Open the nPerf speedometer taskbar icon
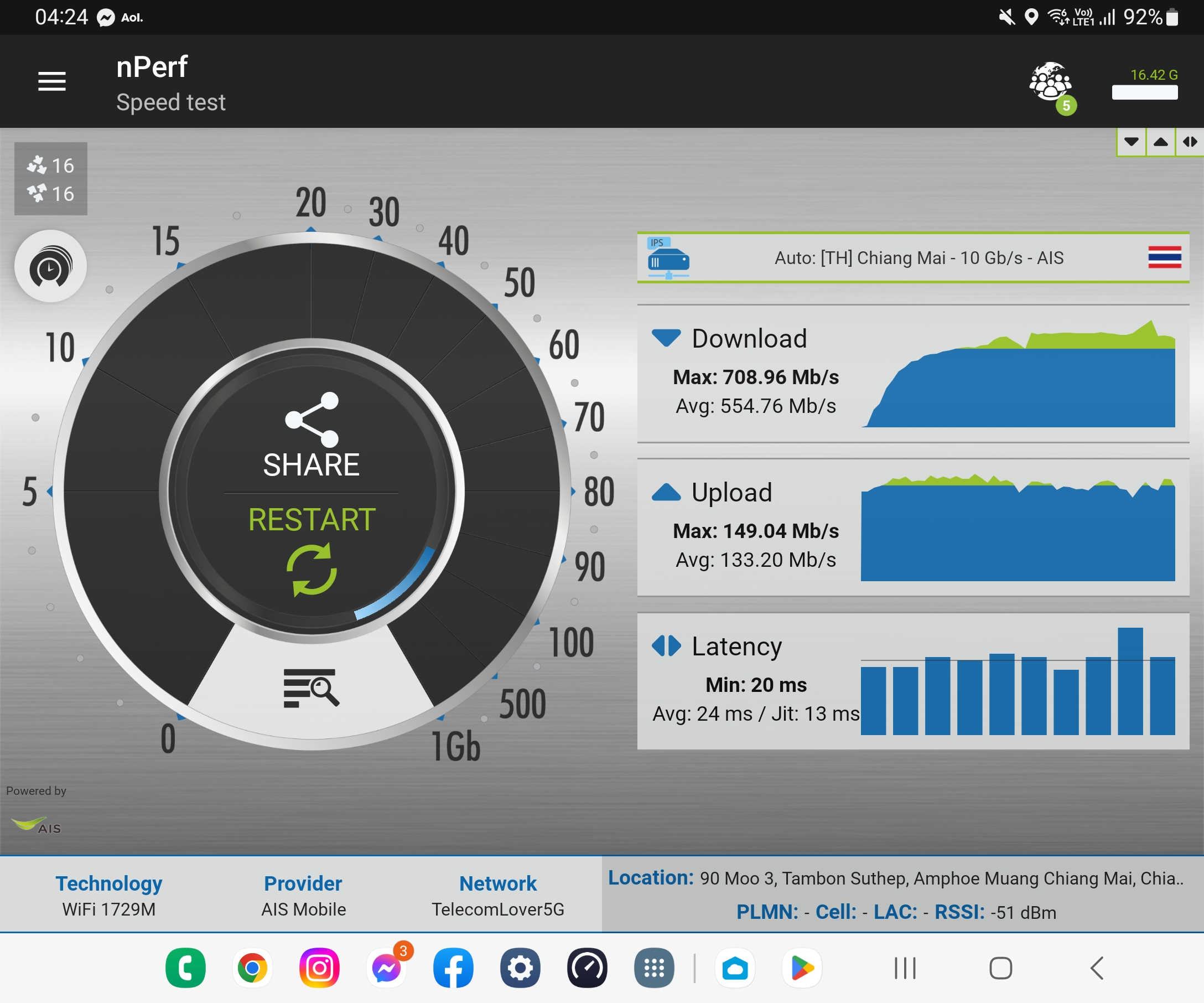This screenshot has height=1003, width=1204. tap(587, 968)
